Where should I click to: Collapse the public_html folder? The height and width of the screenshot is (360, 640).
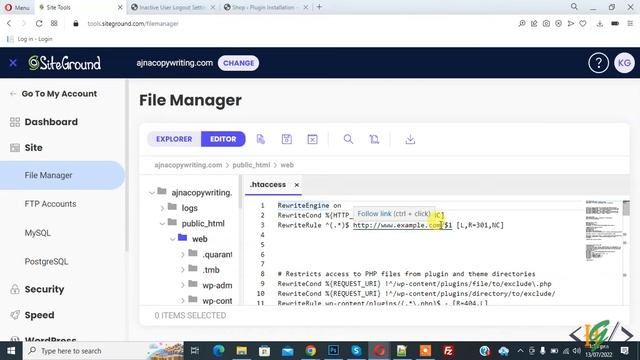click(x=162, y=224)
